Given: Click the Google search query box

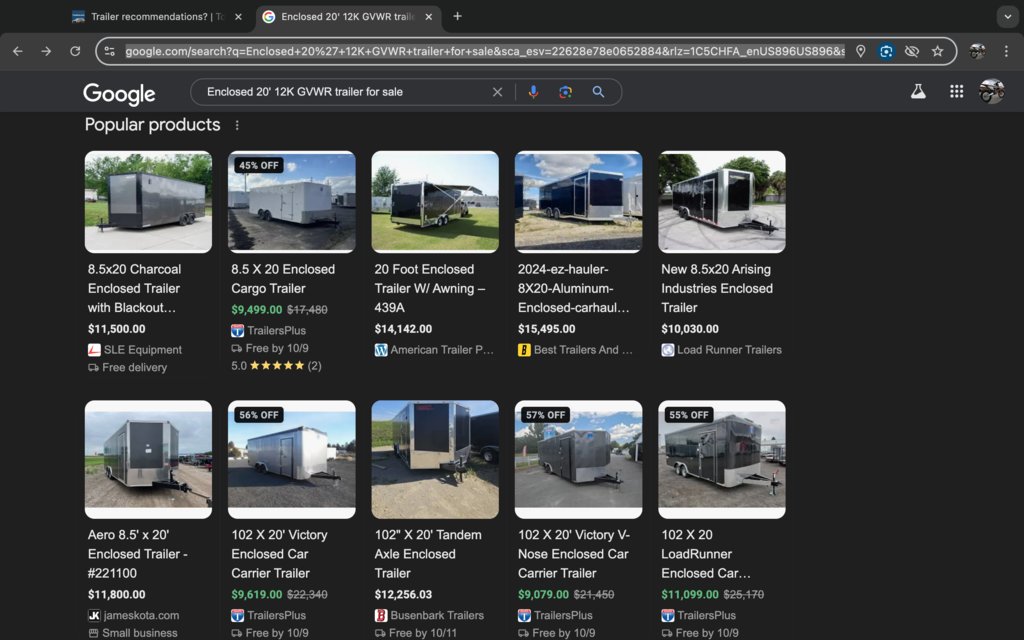Looking at the screenshot, I should coord(344,92).
